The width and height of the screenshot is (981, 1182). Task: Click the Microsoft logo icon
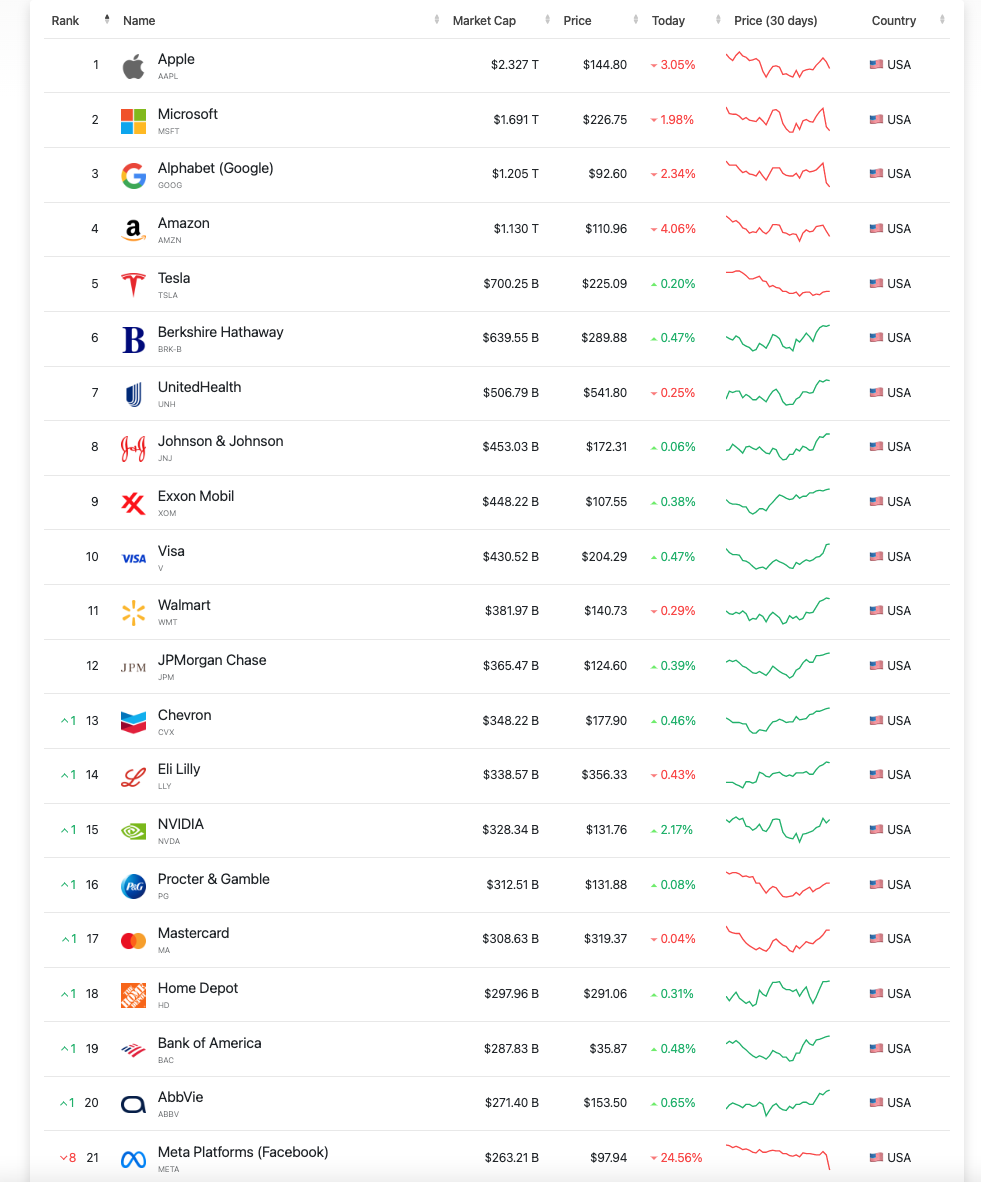(133, 121)
